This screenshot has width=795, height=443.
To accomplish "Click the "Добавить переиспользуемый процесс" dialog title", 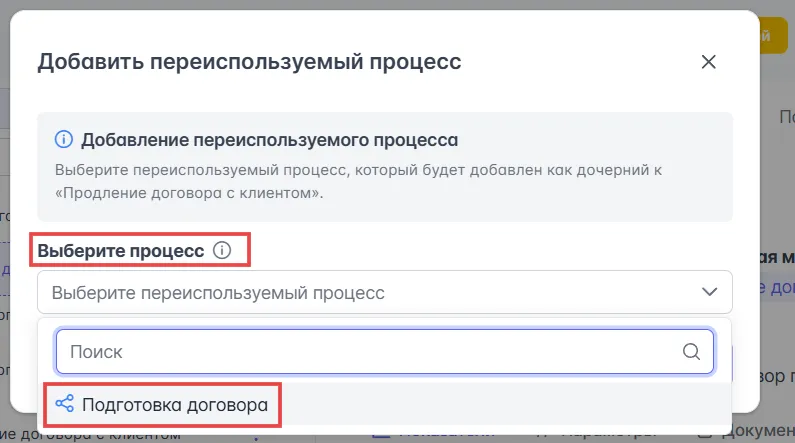I will tap(249, 61).
